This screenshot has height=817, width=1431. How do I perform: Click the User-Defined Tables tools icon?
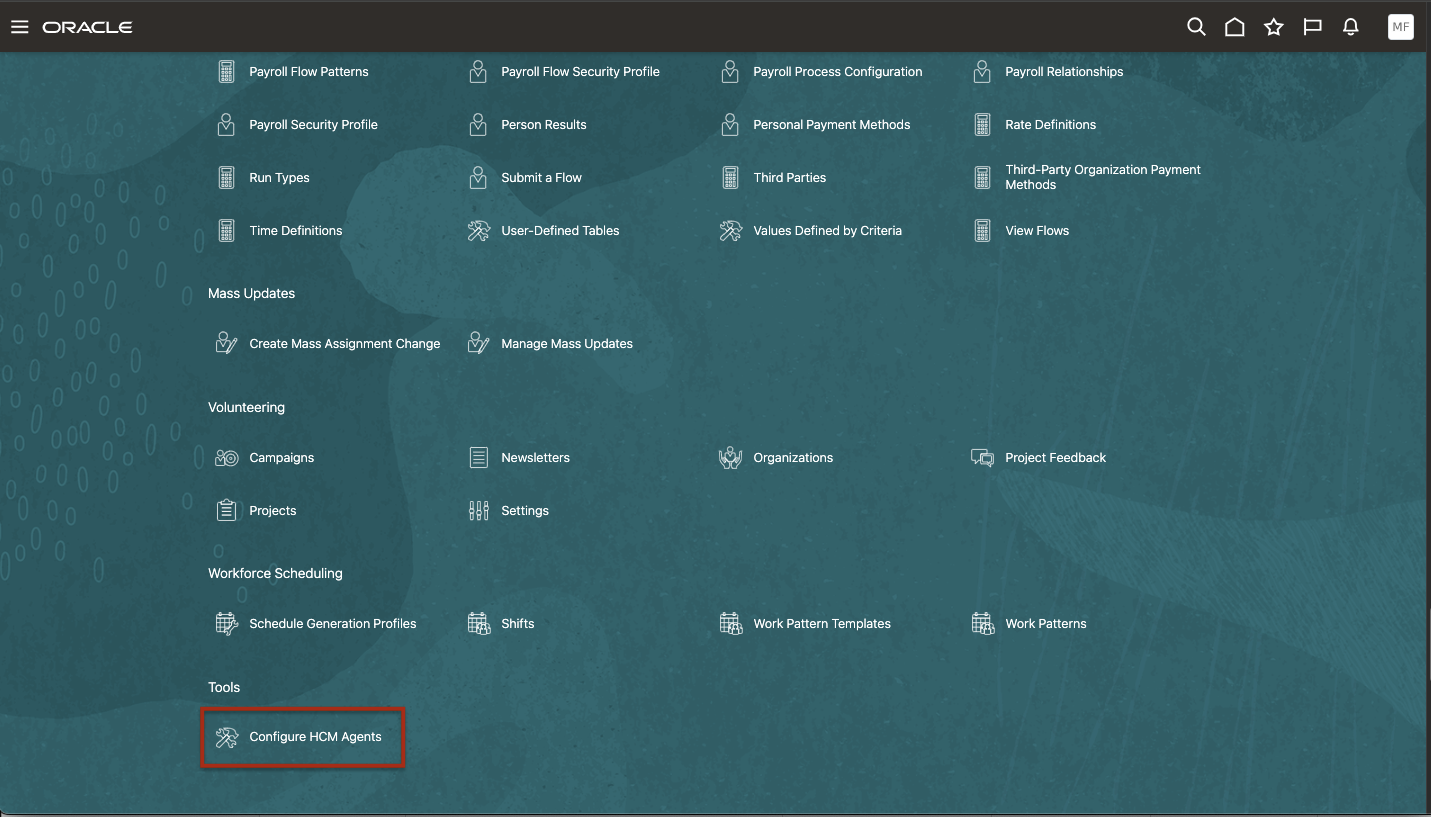click(x=478, y=231)
